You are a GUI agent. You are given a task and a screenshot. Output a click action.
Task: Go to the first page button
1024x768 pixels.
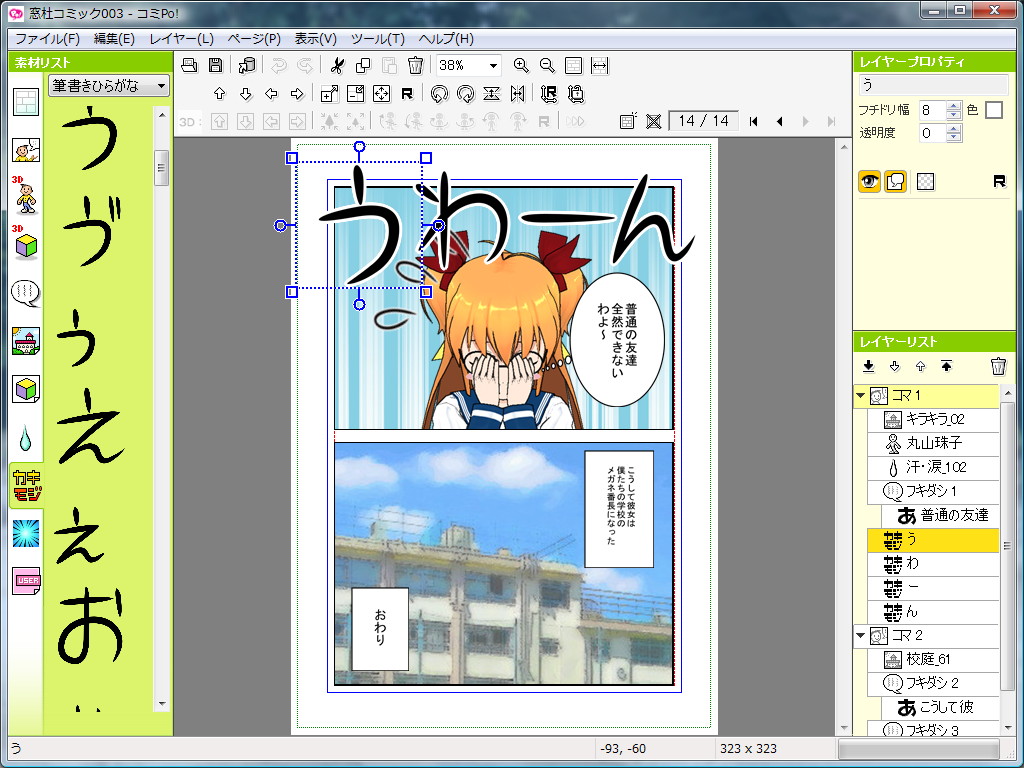pos(754,121)
